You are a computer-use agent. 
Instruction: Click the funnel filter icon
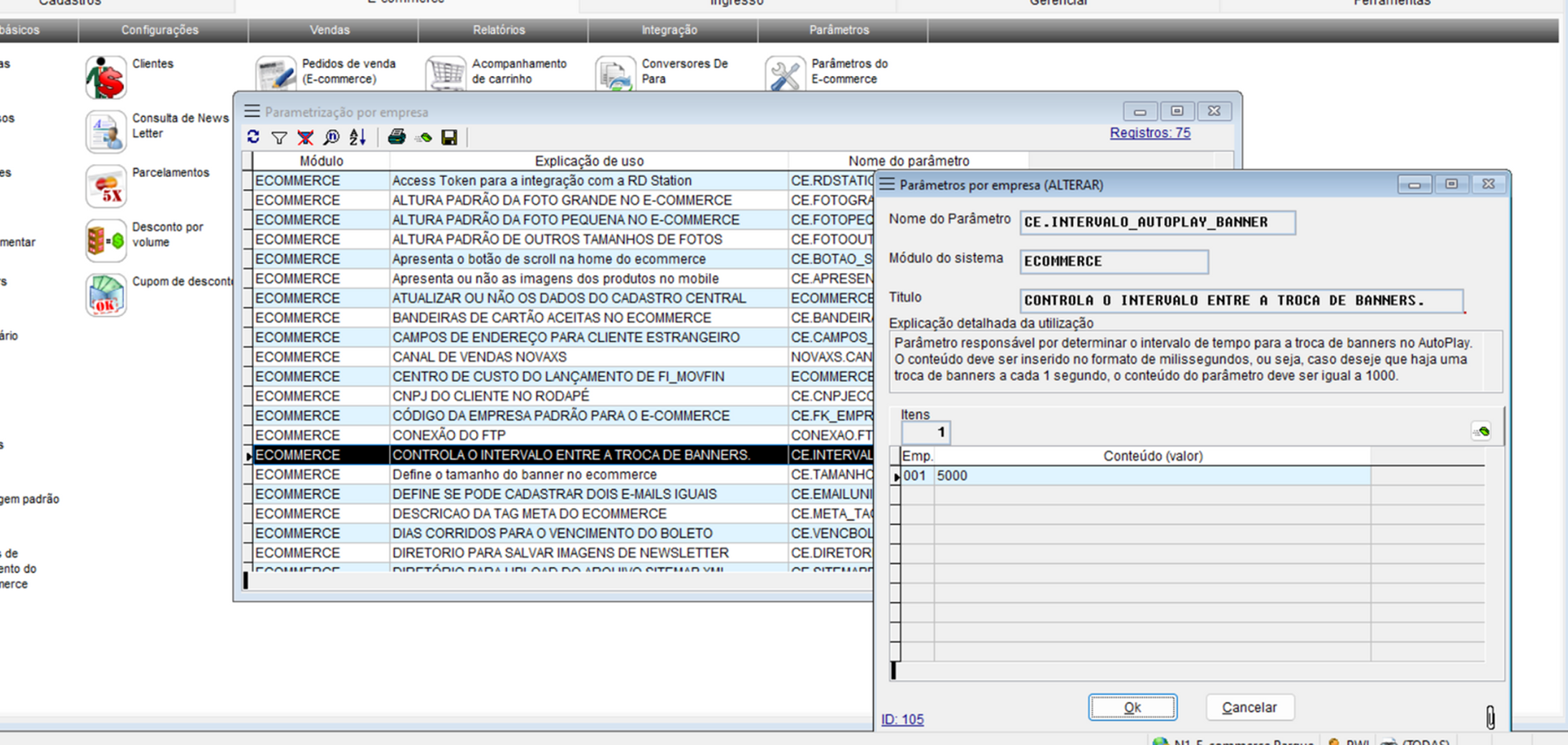point(279,138)
